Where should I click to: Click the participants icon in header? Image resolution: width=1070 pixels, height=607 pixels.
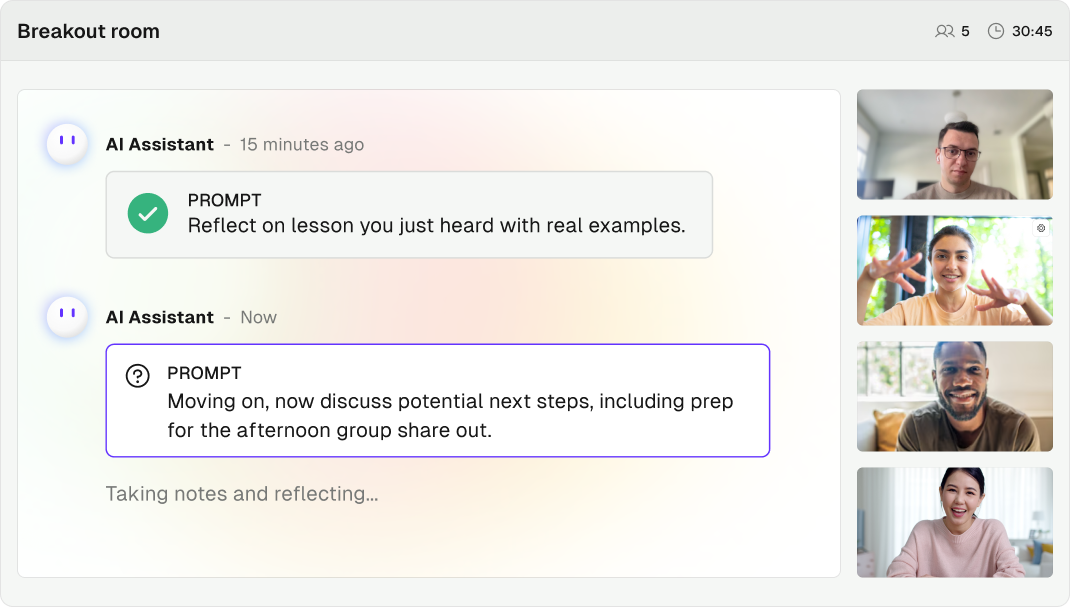coord(944,31)
